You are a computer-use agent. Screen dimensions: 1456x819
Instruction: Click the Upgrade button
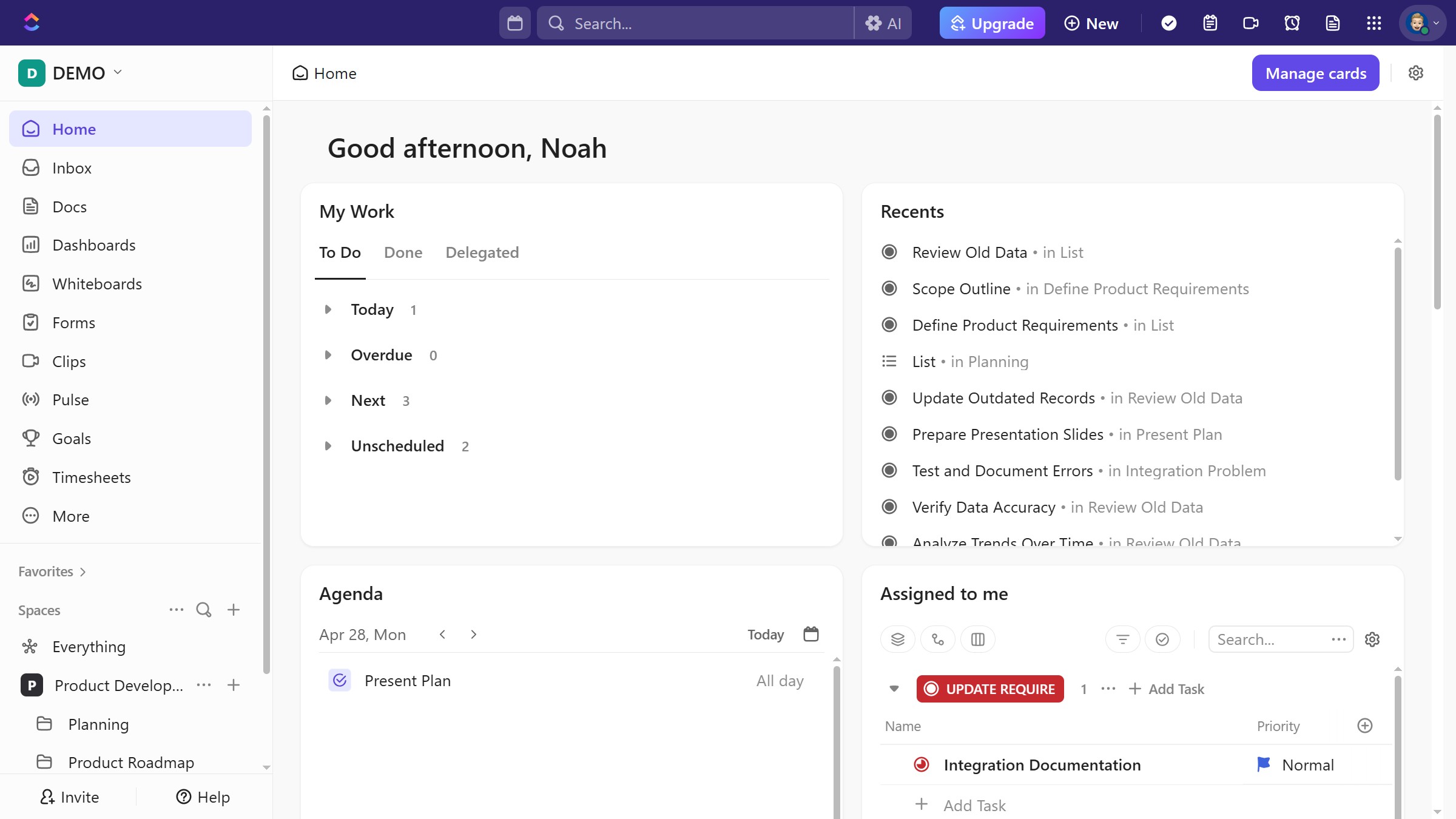click(992, 23)
